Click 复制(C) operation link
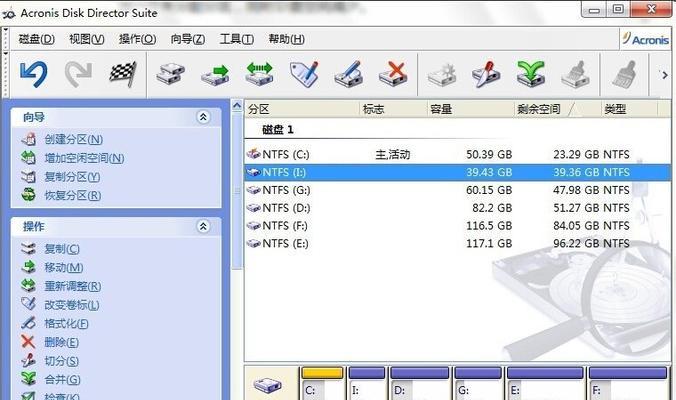The height and width of the screenshot is (400, 676). point(62,249)
